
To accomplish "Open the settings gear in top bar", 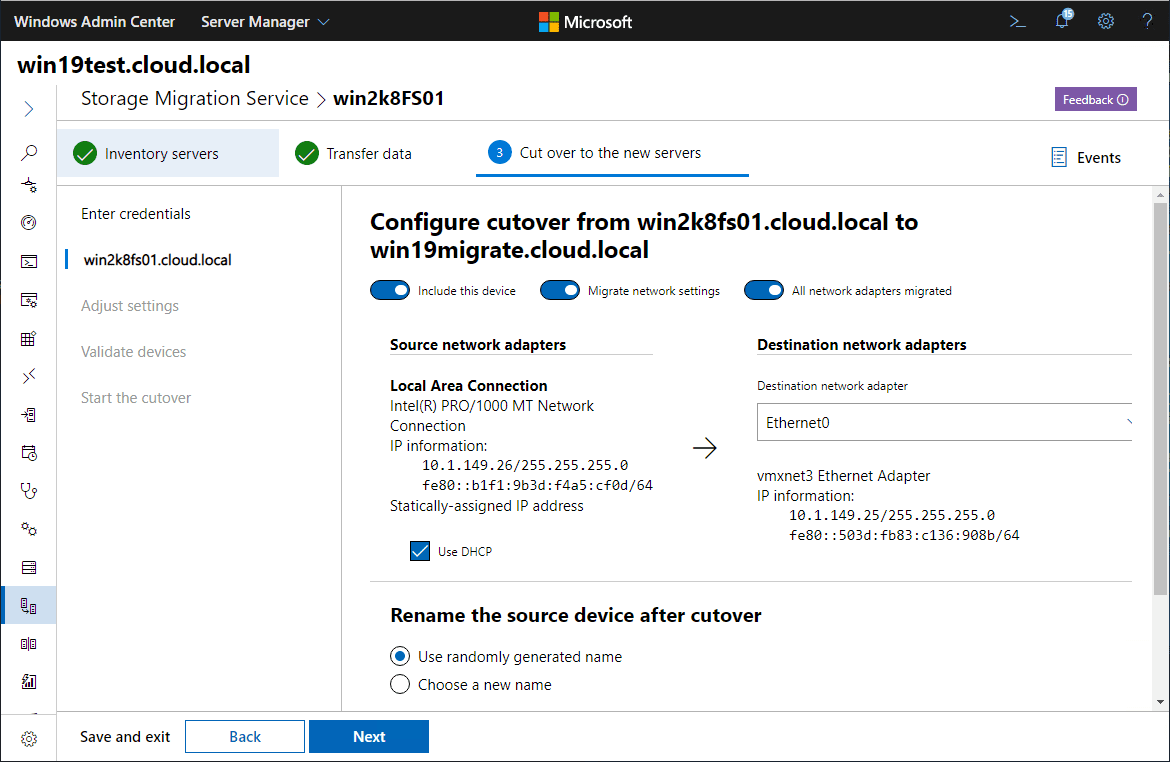I will click(x=1106, y=21).
